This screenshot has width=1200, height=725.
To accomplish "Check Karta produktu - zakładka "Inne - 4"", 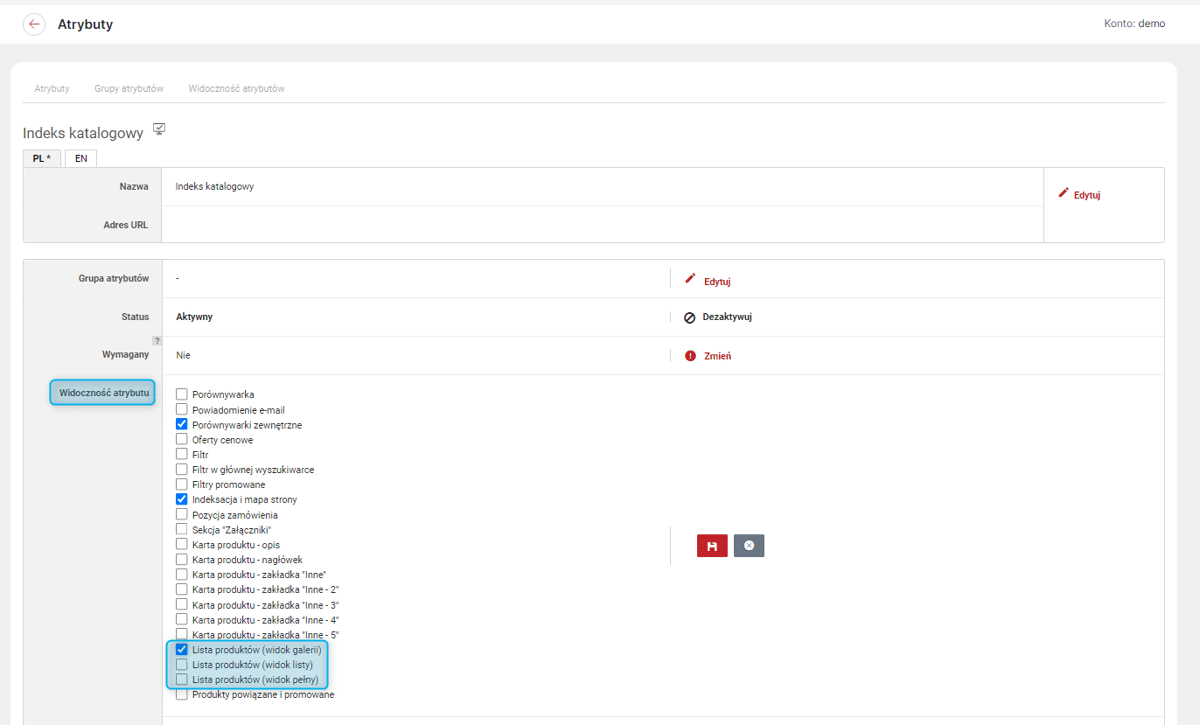I will click(182, 620).
